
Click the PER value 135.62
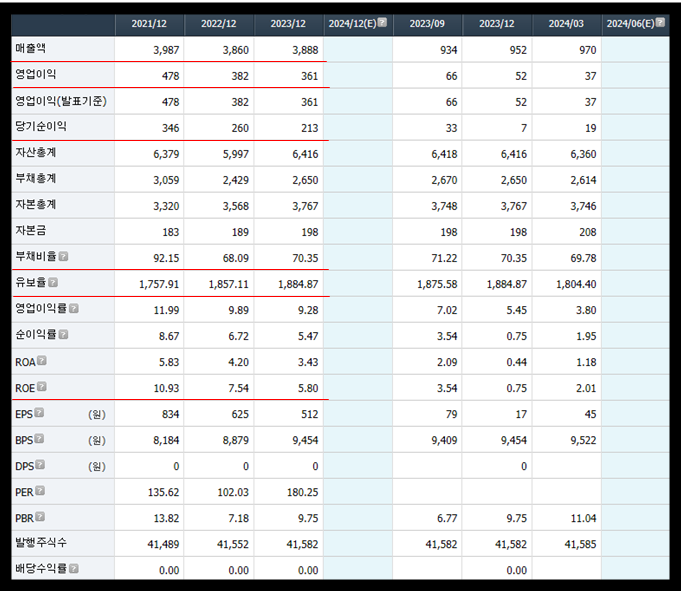163,493
